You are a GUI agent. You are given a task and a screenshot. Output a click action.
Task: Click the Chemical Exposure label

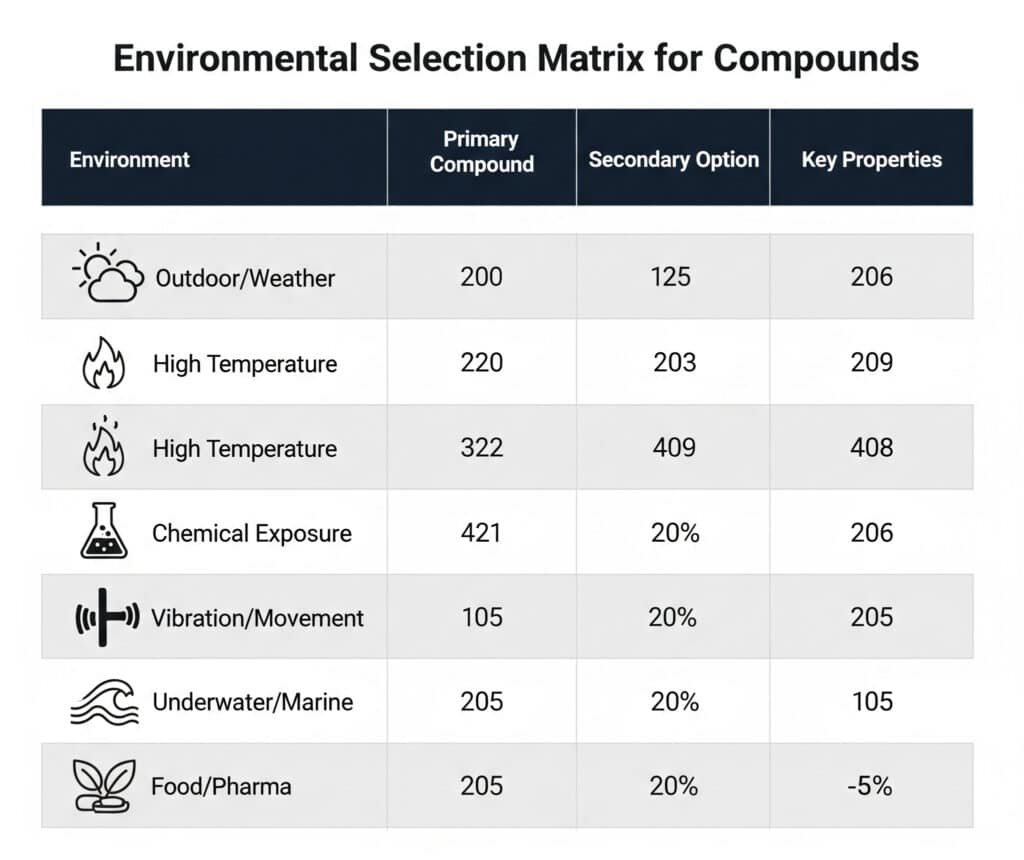click(251, 533)
